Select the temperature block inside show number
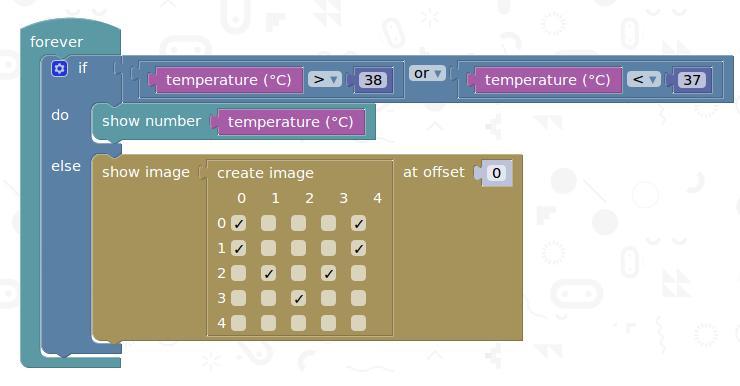 click(291, 122)
